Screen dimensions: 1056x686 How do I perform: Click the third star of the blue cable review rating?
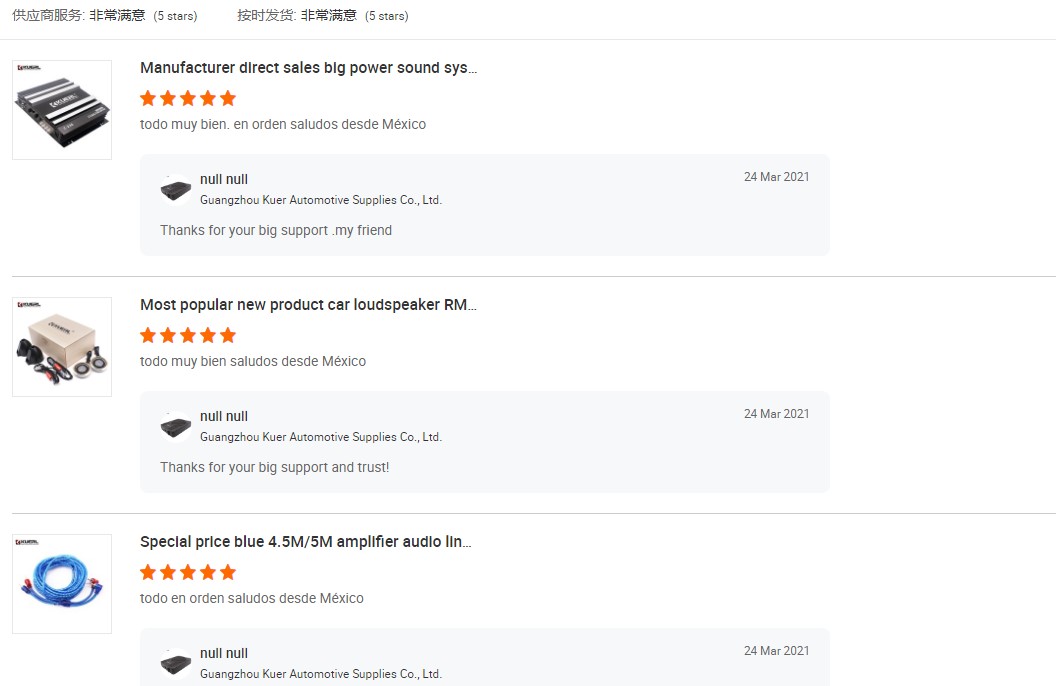188,572
